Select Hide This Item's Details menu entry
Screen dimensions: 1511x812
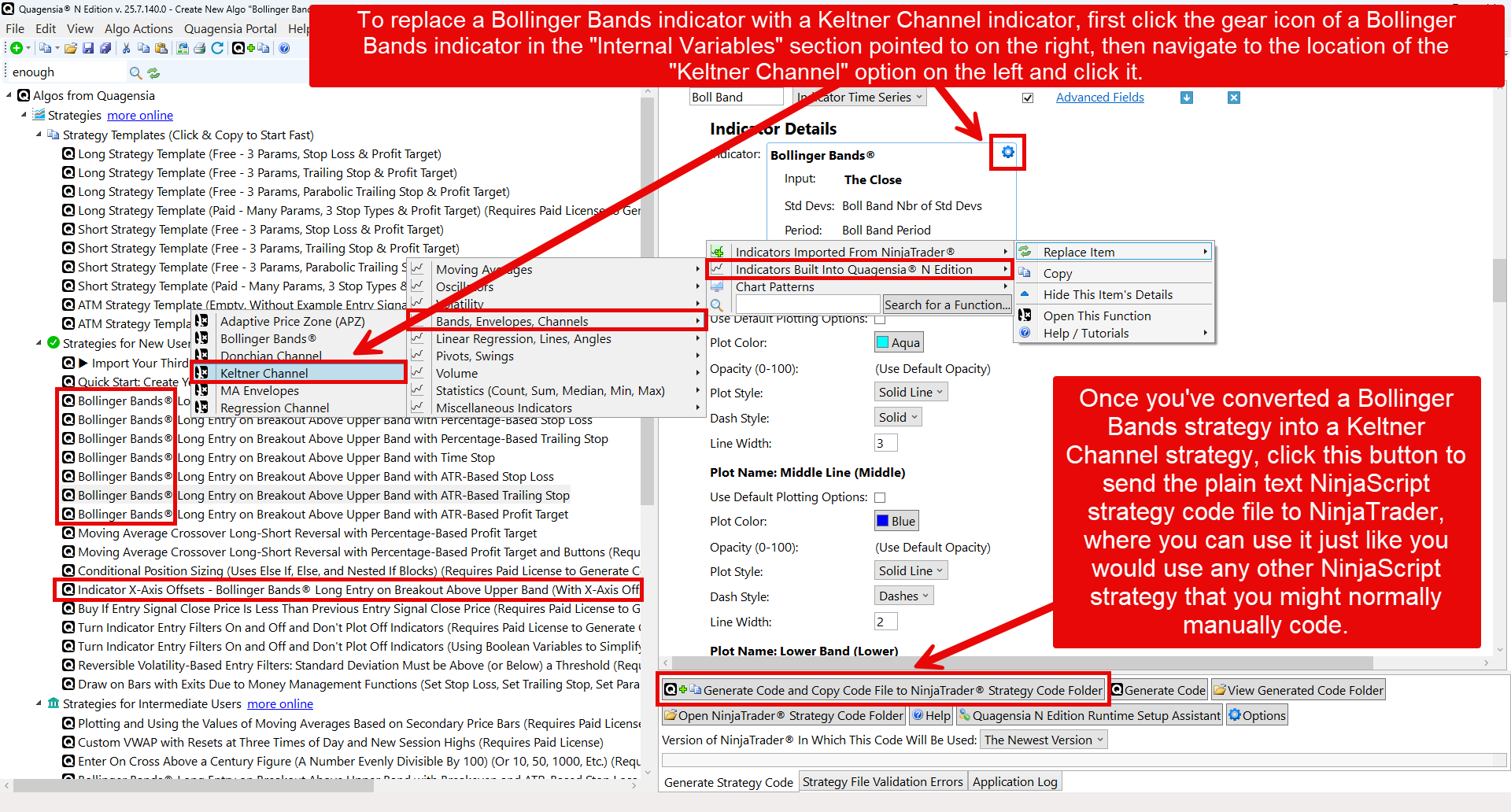click(x=1114, y=294)
